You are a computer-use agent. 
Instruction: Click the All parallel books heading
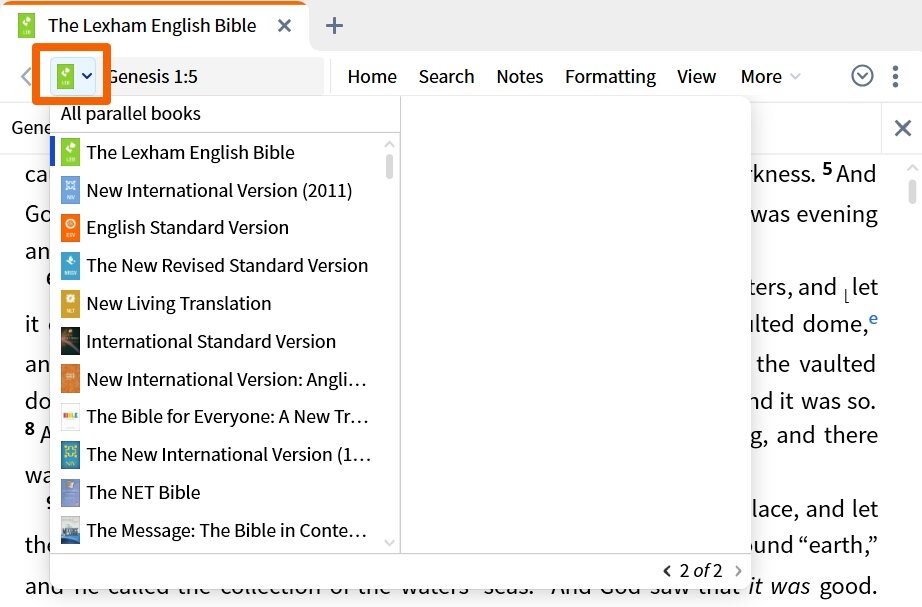click(131, 114)
